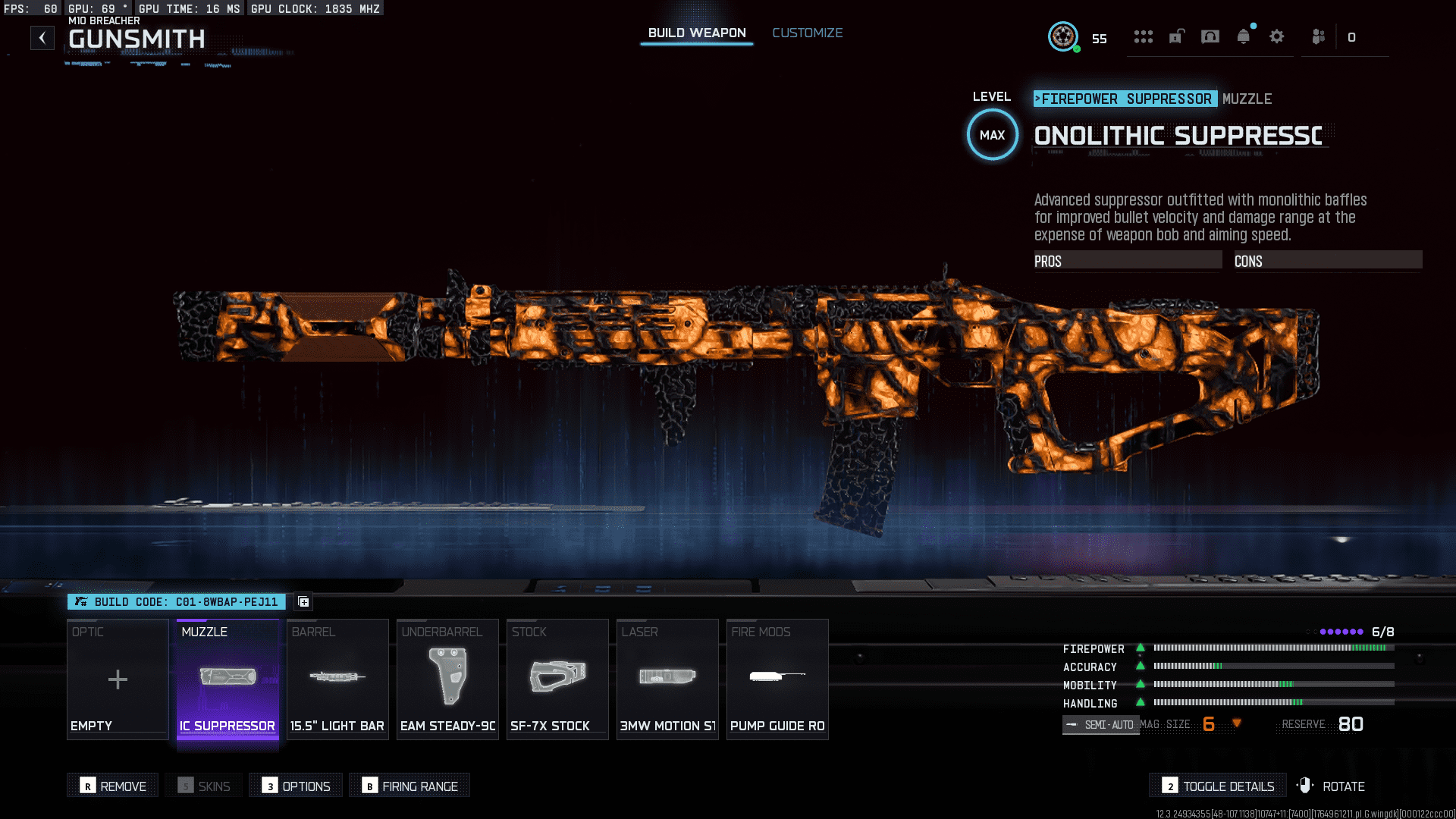Launch the Firing Range button

click(x=409, y=786)
